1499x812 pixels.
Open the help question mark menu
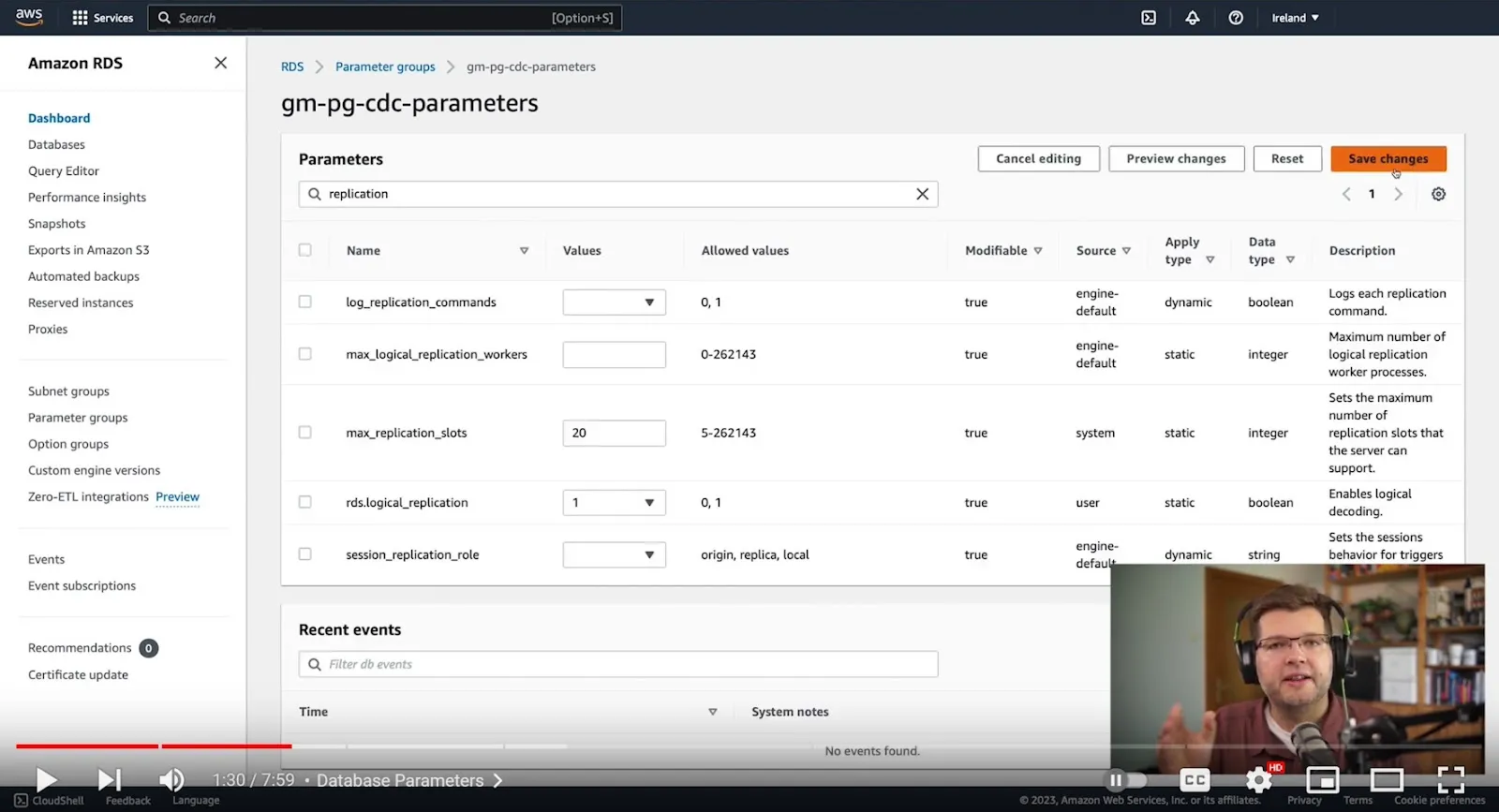(1236, 18)
